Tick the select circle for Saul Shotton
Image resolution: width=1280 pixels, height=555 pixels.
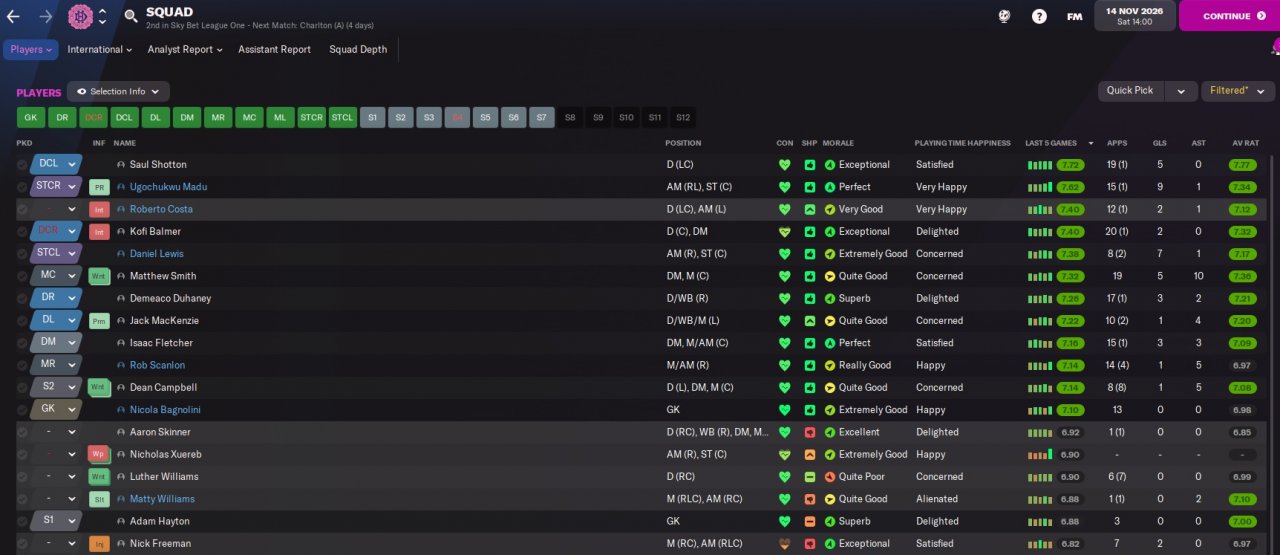pyautogui.click(x=22, y=165)
